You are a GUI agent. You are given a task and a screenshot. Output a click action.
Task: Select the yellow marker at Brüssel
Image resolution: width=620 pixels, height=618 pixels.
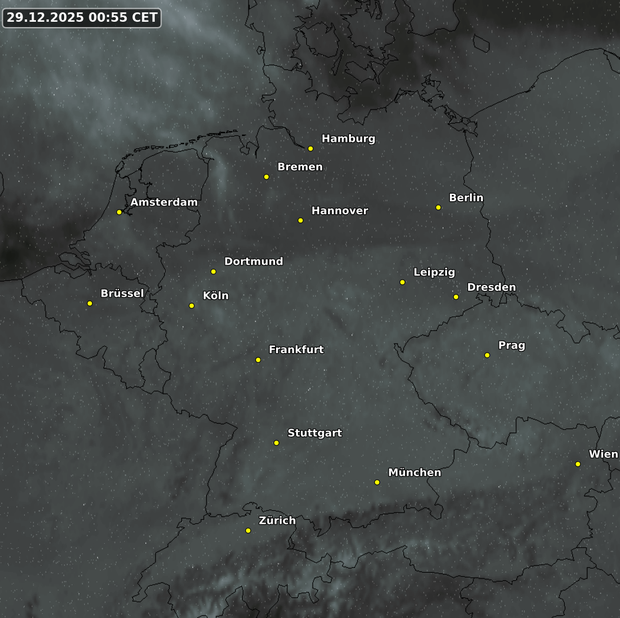click(90, 304)
